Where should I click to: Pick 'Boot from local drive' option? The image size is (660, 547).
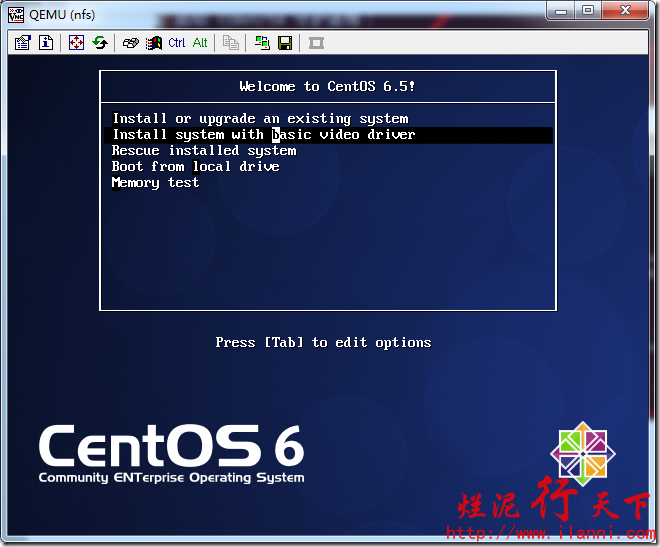click(195, 167)
